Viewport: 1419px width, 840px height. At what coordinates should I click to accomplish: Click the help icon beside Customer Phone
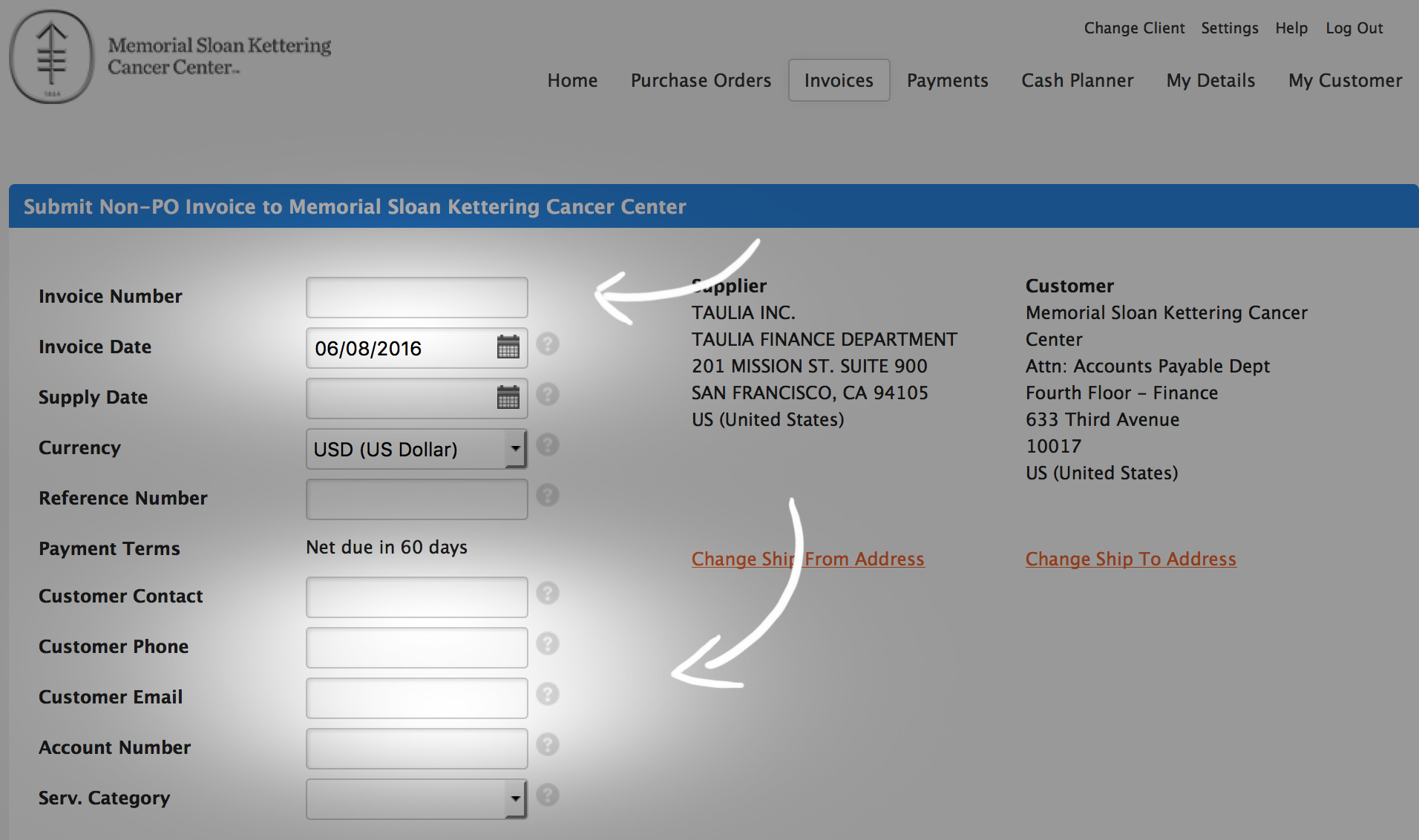[548, 644]
